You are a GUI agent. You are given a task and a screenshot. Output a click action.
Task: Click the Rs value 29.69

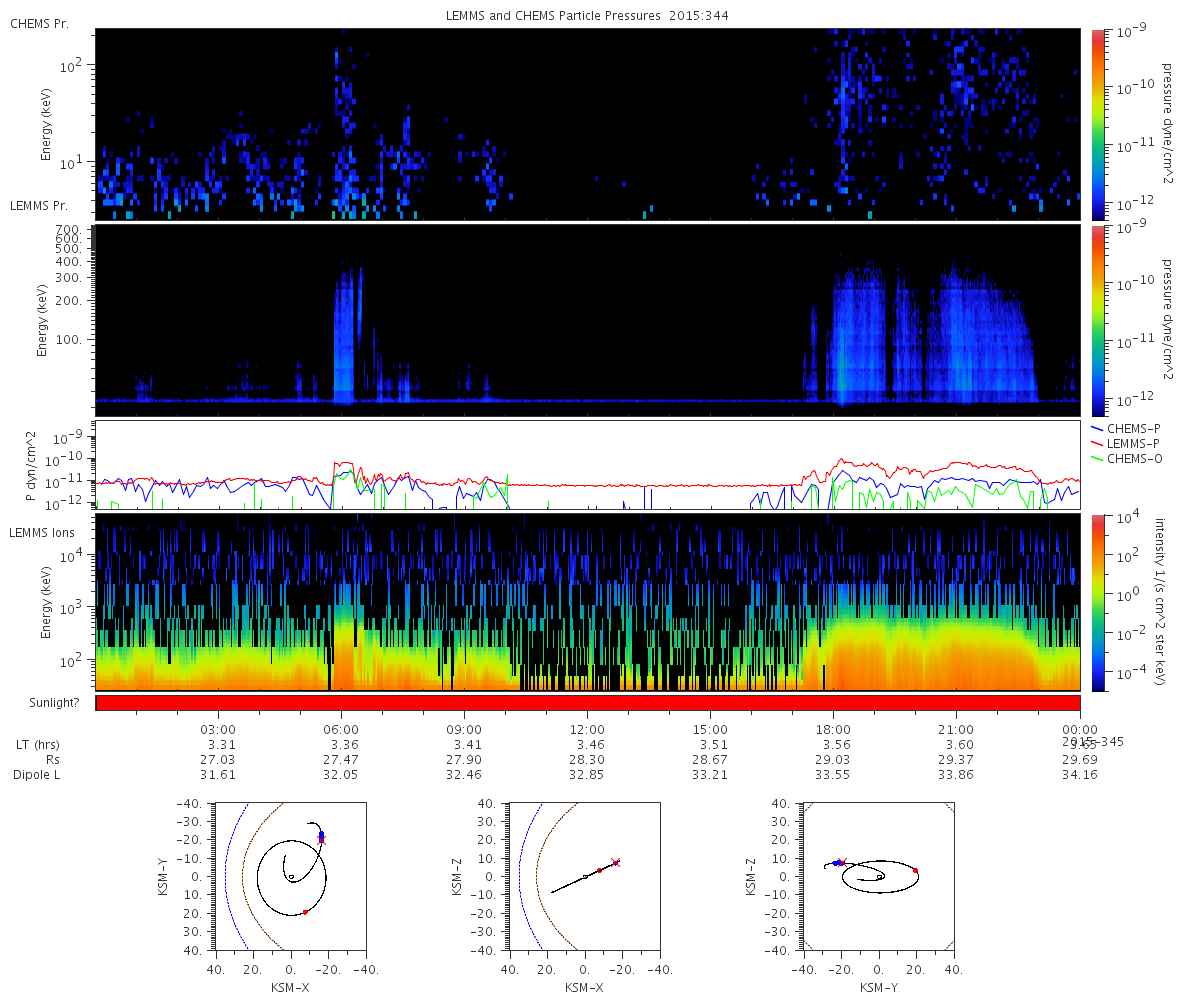click(x=1080, y=760)
